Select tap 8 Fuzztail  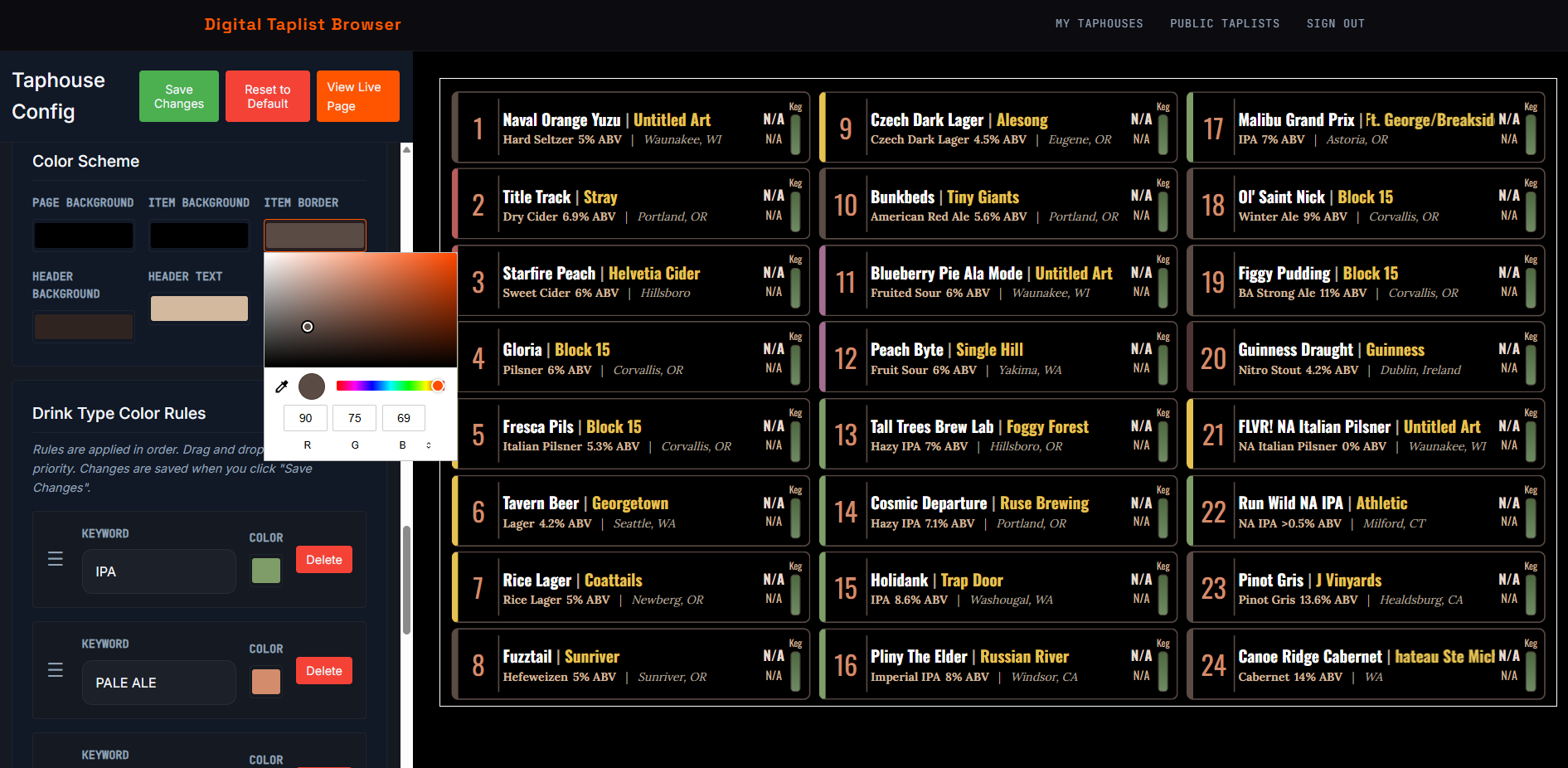[631, 664]
